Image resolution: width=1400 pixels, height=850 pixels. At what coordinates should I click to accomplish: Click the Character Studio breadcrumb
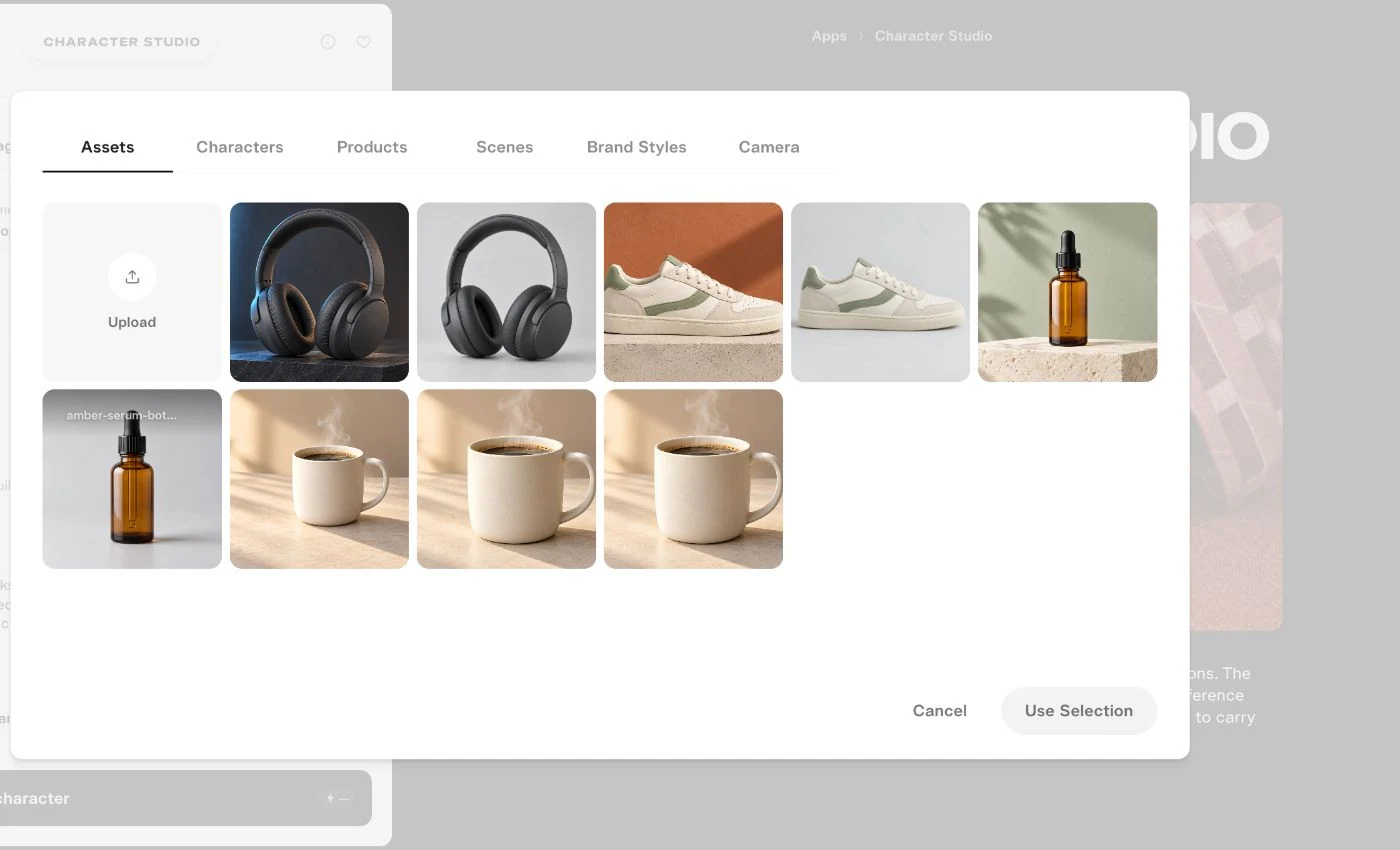click(x=933, y=36)
